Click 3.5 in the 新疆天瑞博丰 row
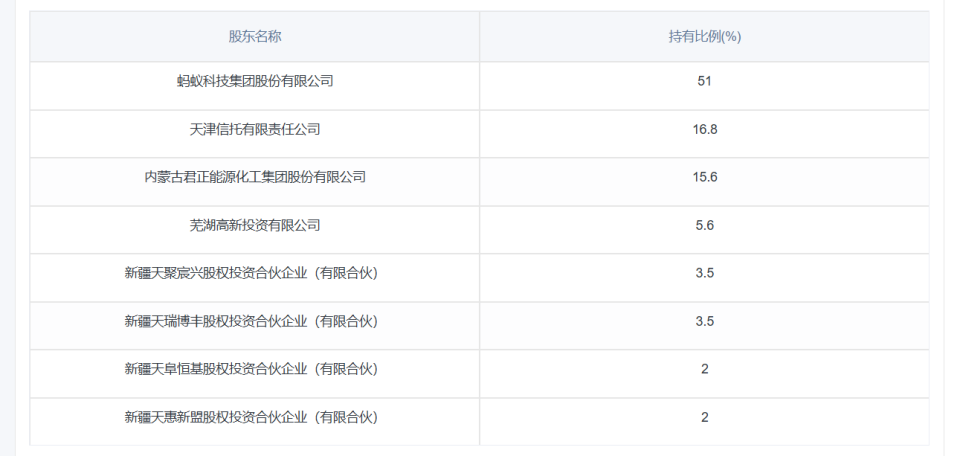 pyautogui.click(x=705, y=321)
